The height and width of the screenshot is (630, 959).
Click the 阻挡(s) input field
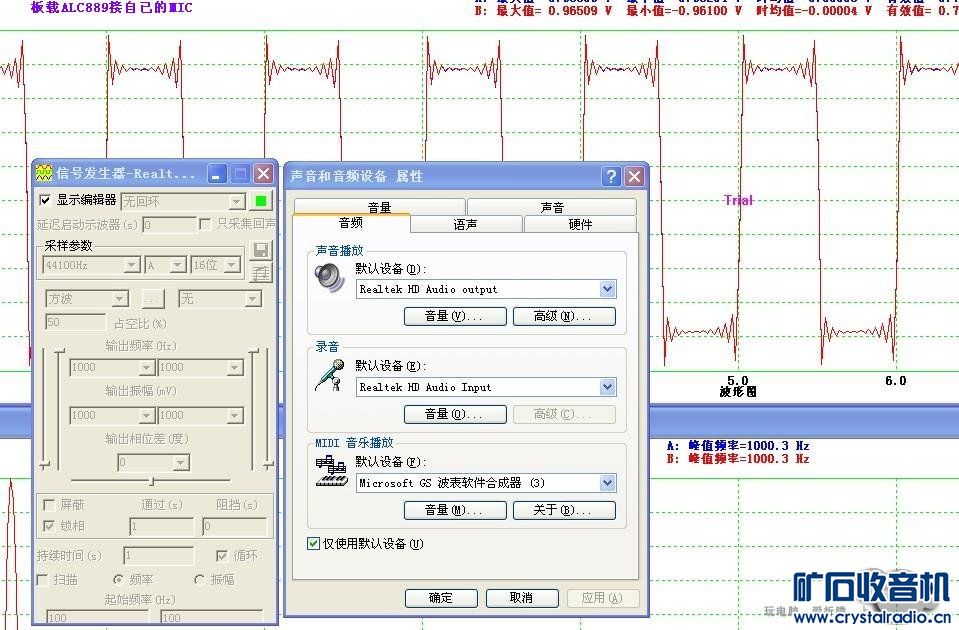click(x=235, y=526)
